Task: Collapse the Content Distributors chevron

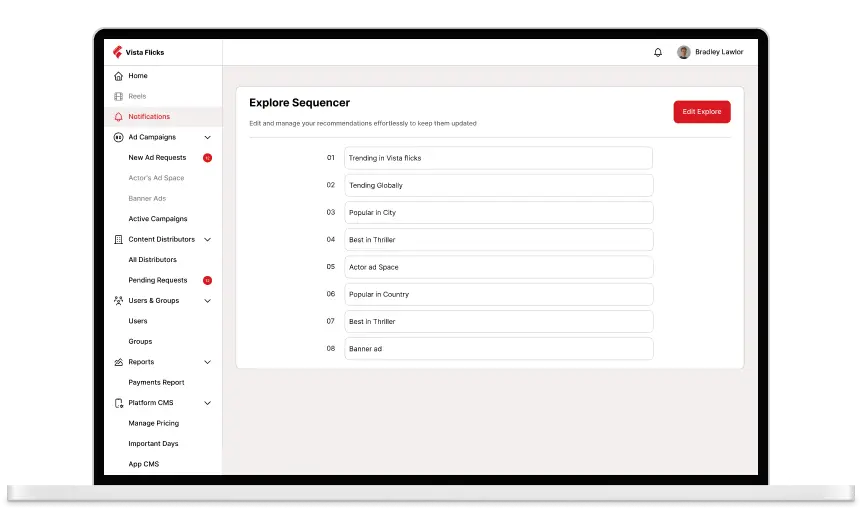Action: [x=207, y=240]
